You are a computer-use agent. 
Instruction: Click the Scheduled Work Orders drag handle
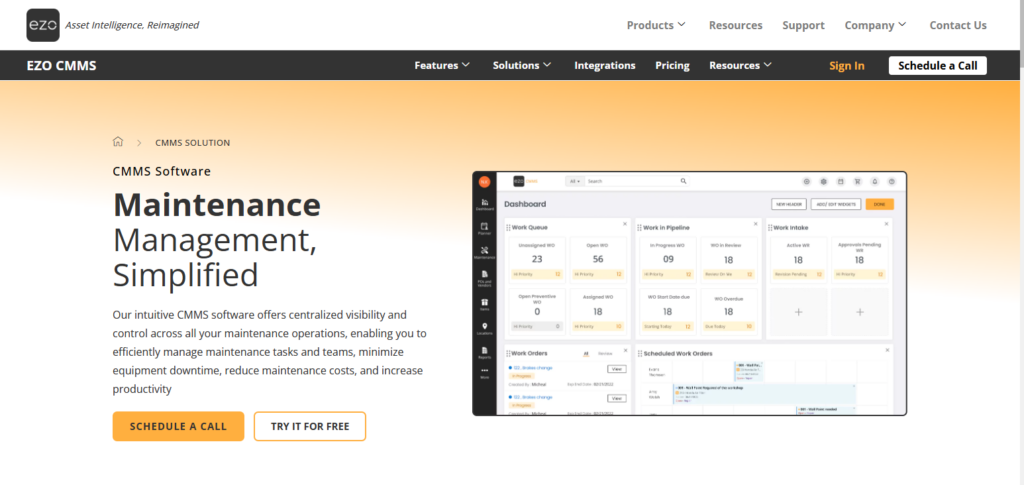[x=639, y=353]
